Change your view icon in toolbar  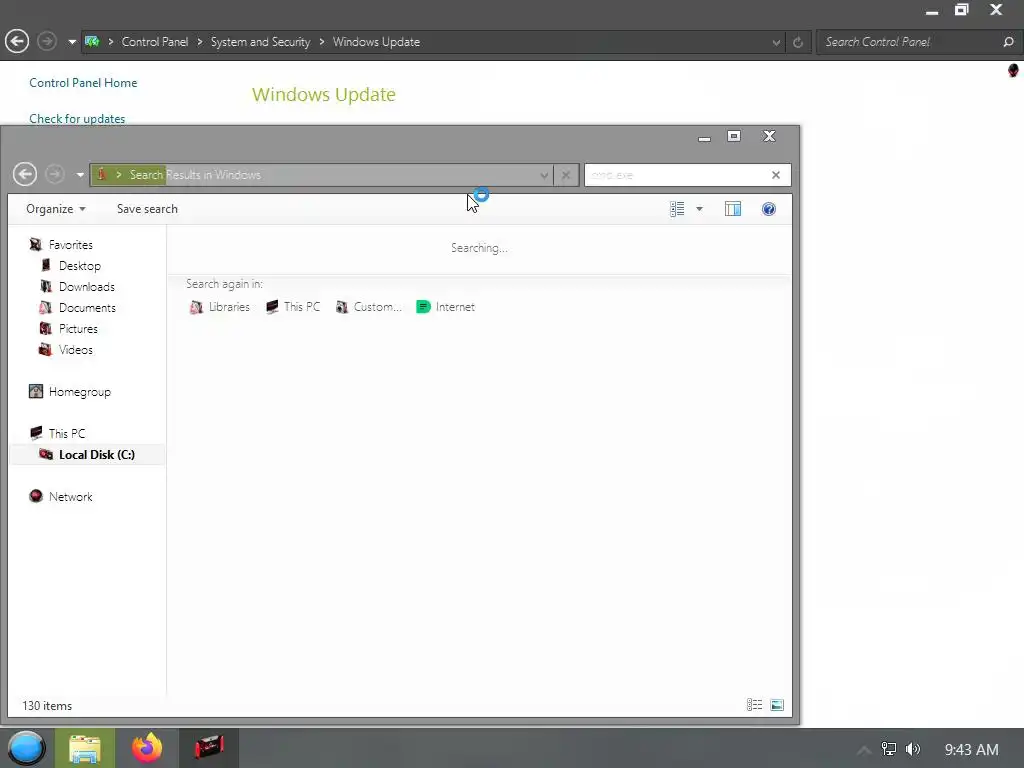(677, 209)
